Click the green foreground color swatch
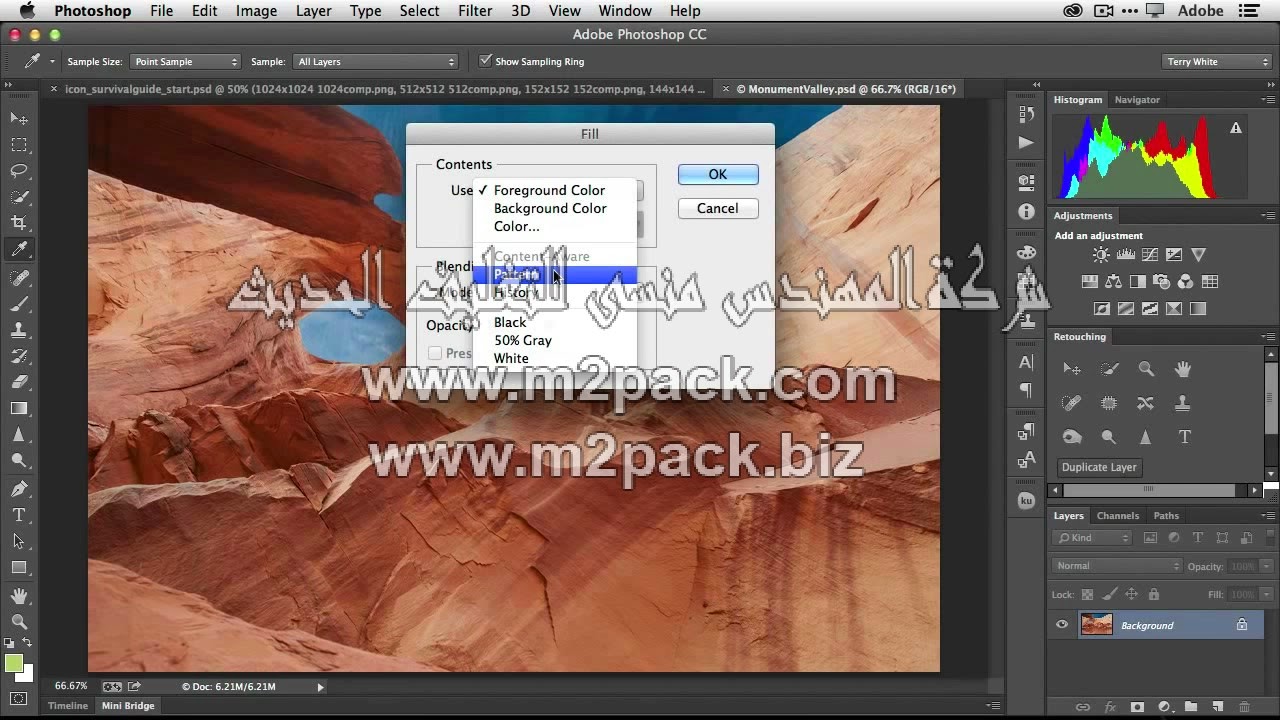Image resolution: width=1280 pixels, height=720 pixels. [x=13, y=663]
